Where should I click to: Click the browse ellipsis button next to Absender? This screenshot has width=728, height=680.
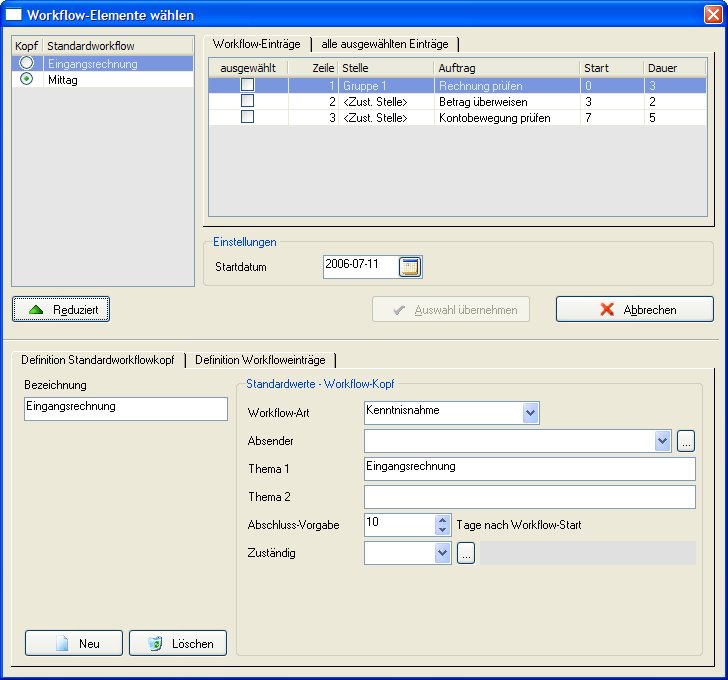(x=686, y=441)
